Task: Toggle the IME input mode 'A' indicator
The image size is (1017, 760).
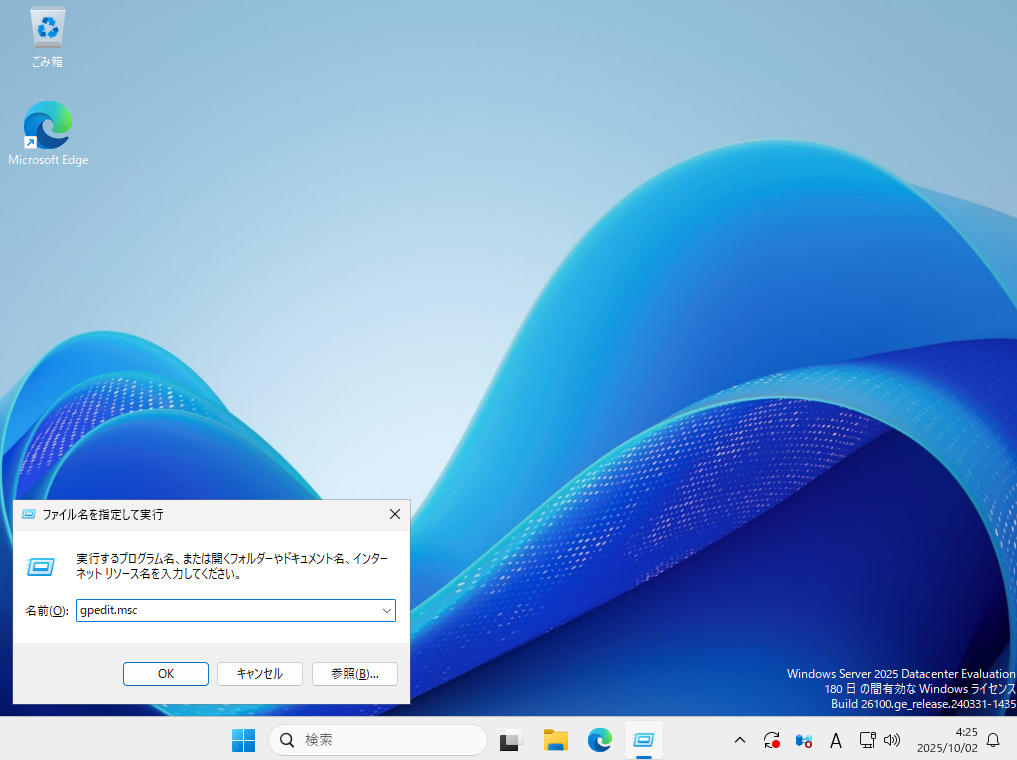Action: 836,740
